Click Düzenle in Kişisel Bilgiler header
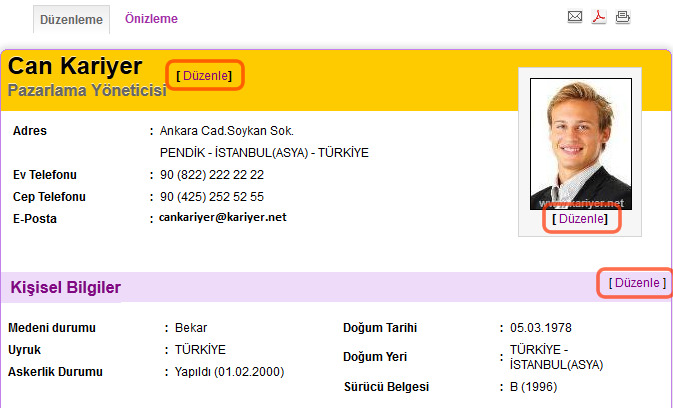The height and width of the screenshot is (408, 673). pyautogui.click(x=637, y=283)
